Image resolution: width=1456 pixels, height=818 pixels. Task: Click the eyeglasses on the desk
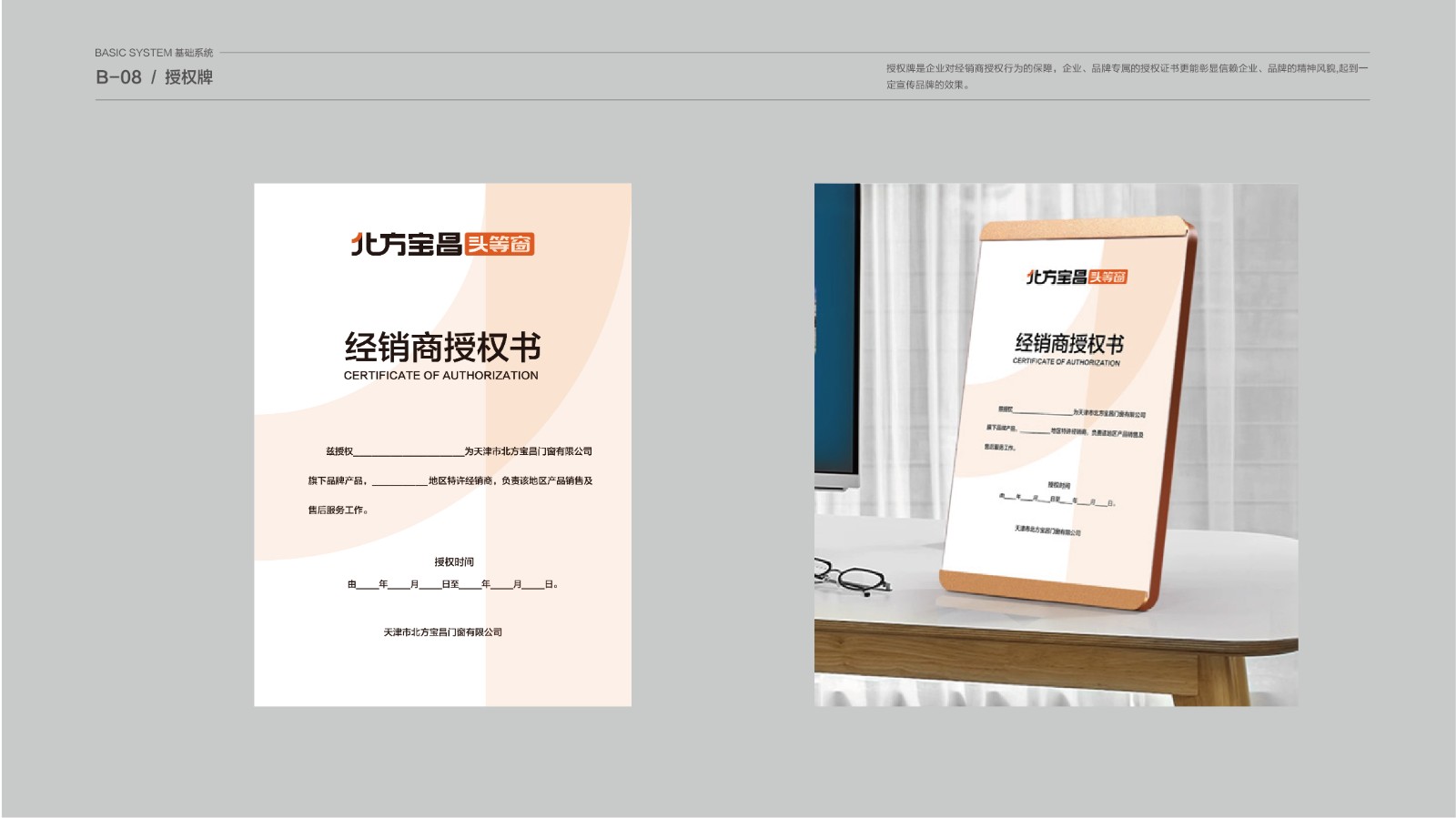click(851, 576)
